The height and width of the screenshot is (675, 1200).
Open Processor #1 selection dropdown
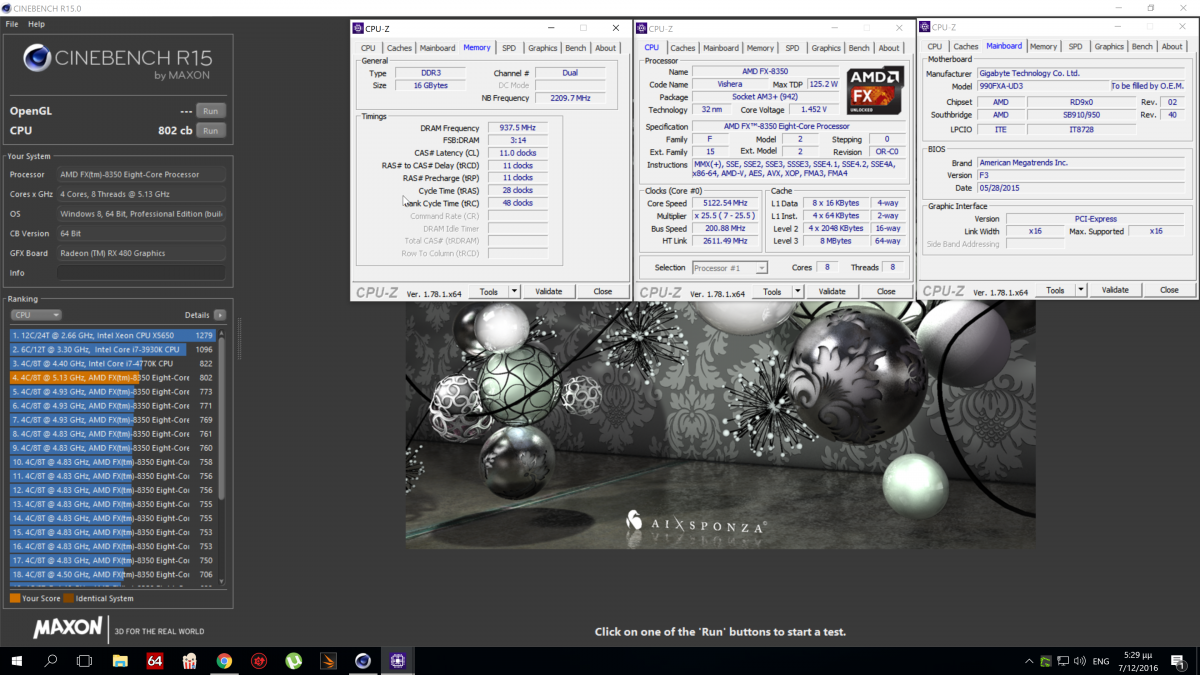coord(730,268)
